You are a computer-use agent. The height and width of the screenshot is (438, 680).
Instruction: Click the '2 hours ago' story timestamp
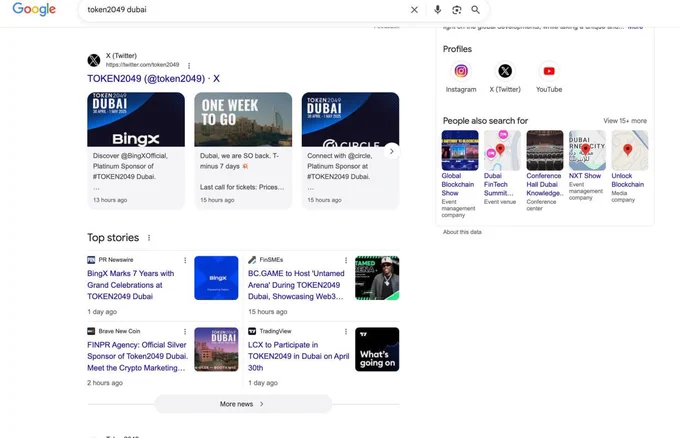(x=105, y=383)
